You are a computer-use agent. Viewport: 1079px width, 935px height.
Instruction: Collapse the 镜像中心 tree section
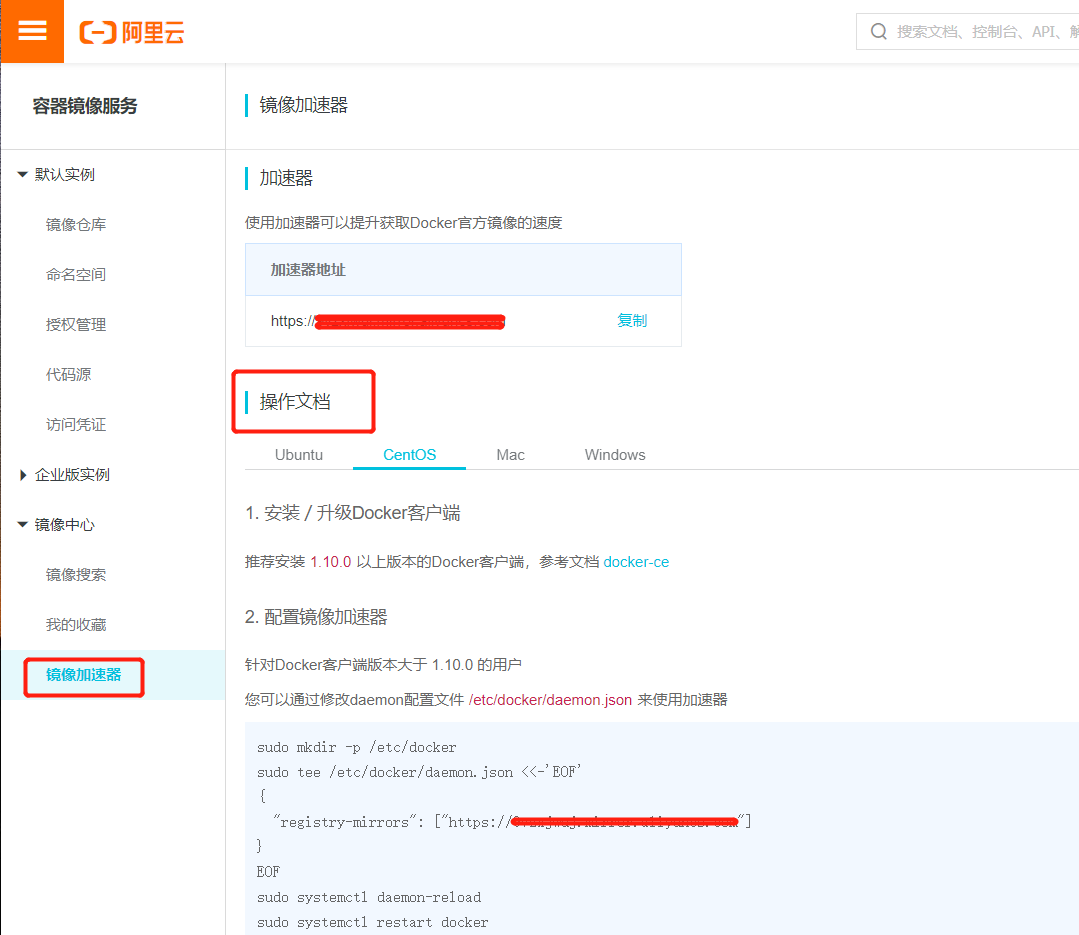23,525
